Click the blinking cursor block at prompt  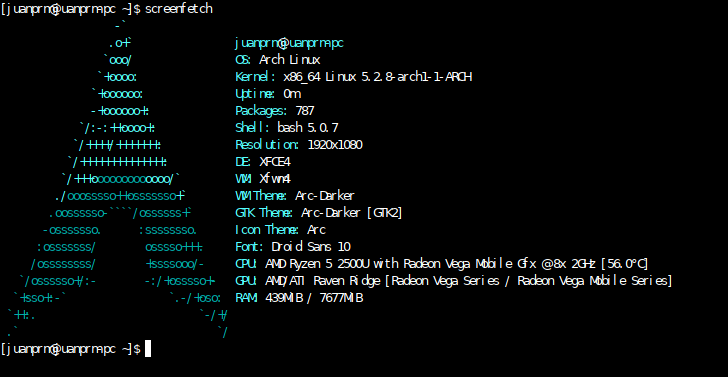tap(148, 348)
